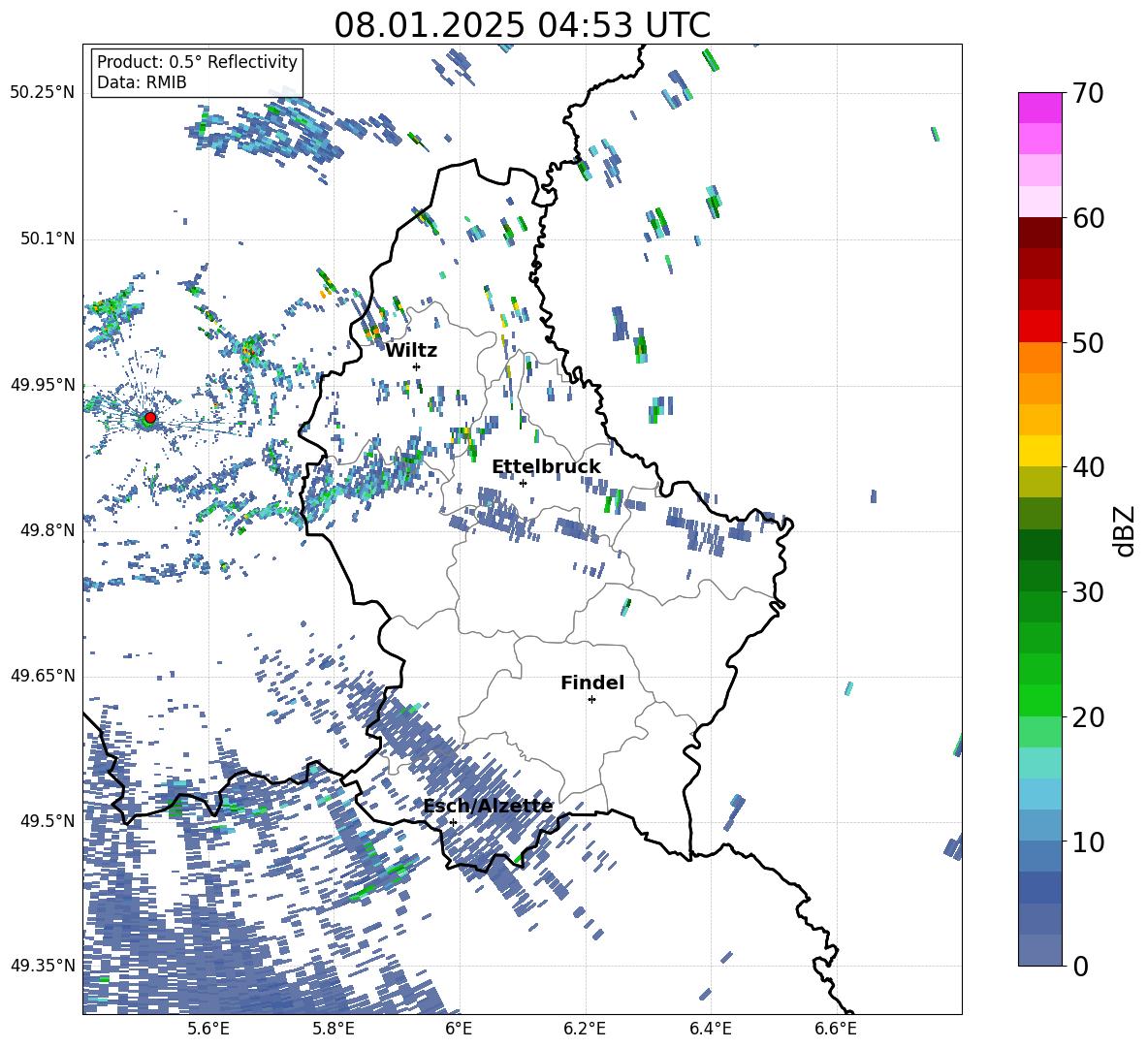This screenshot has width=1148, height=1048.
Task: Click the colorbar tick label 60
Action: [x=1088, y=218]
